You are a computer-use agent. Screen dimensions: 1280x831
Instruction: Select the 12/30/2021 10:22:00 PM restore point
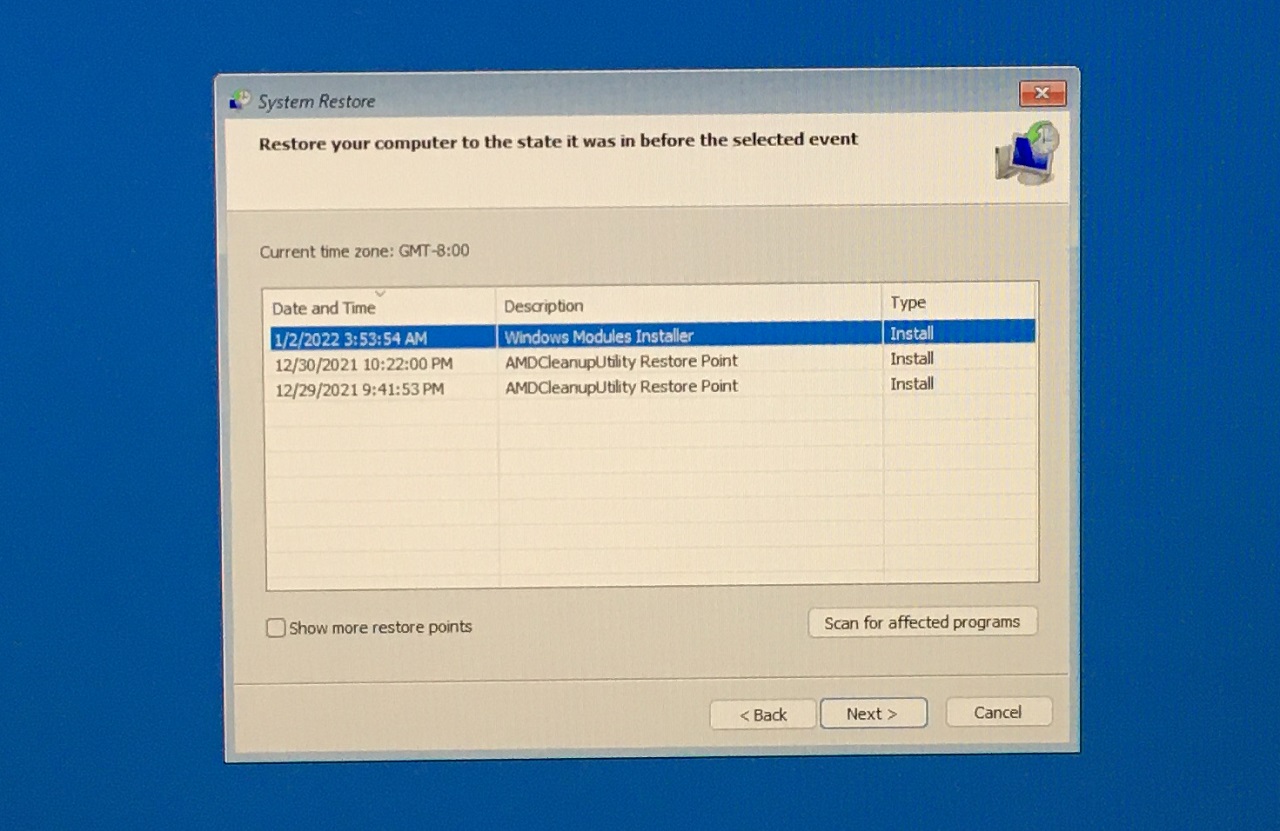pos(363,364)
